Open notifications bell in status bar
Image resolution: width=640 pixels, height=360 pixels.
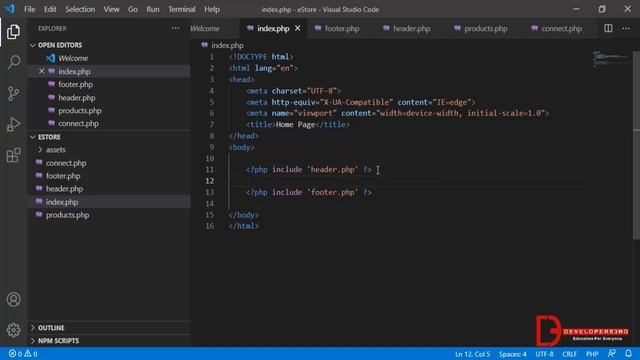coord(629,353)
